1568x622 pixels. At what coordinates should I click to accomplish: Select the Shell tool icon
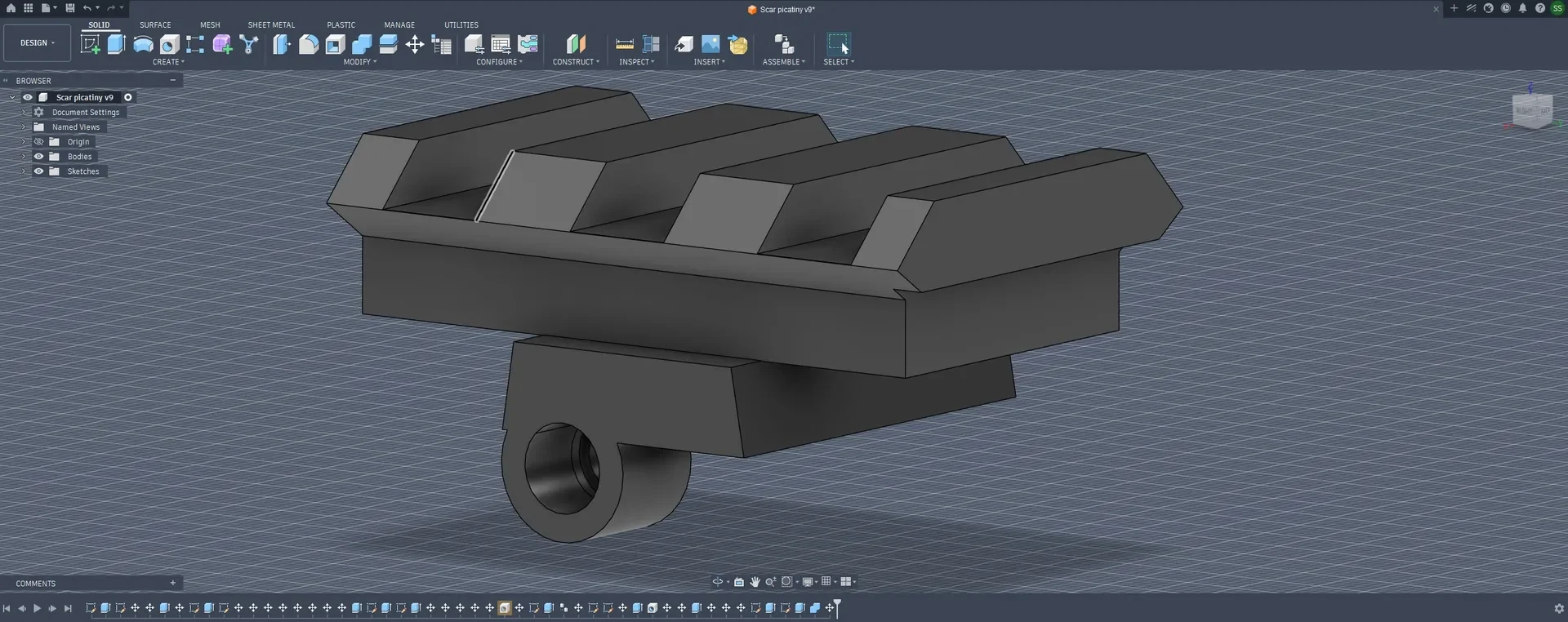point(335,44)
